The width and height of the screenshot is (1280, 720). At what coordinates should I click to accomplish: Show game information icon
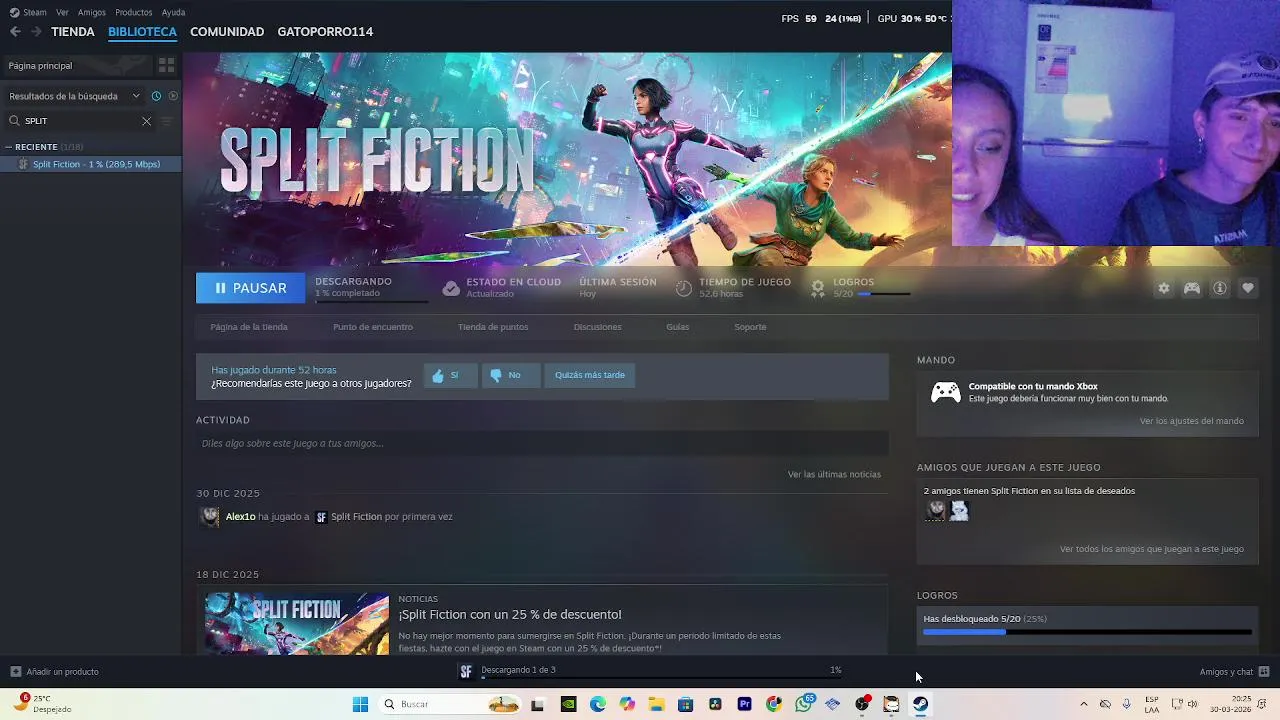point(1220,288)
